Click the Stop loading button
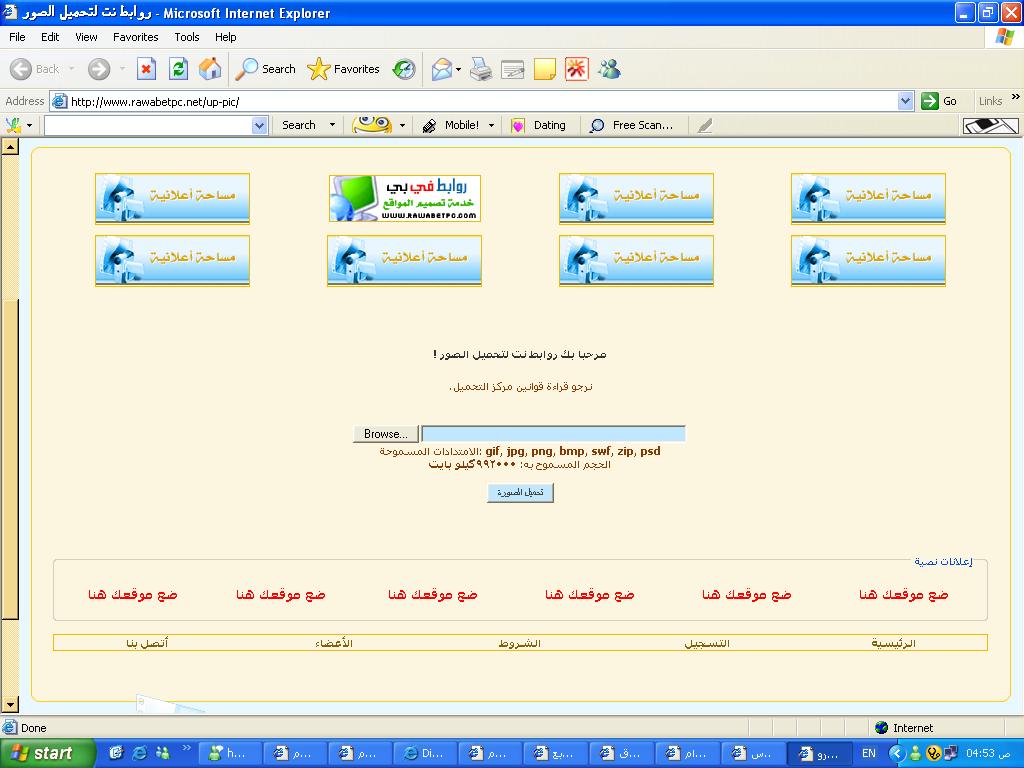 pyautogui.click(x=146, y=69)
